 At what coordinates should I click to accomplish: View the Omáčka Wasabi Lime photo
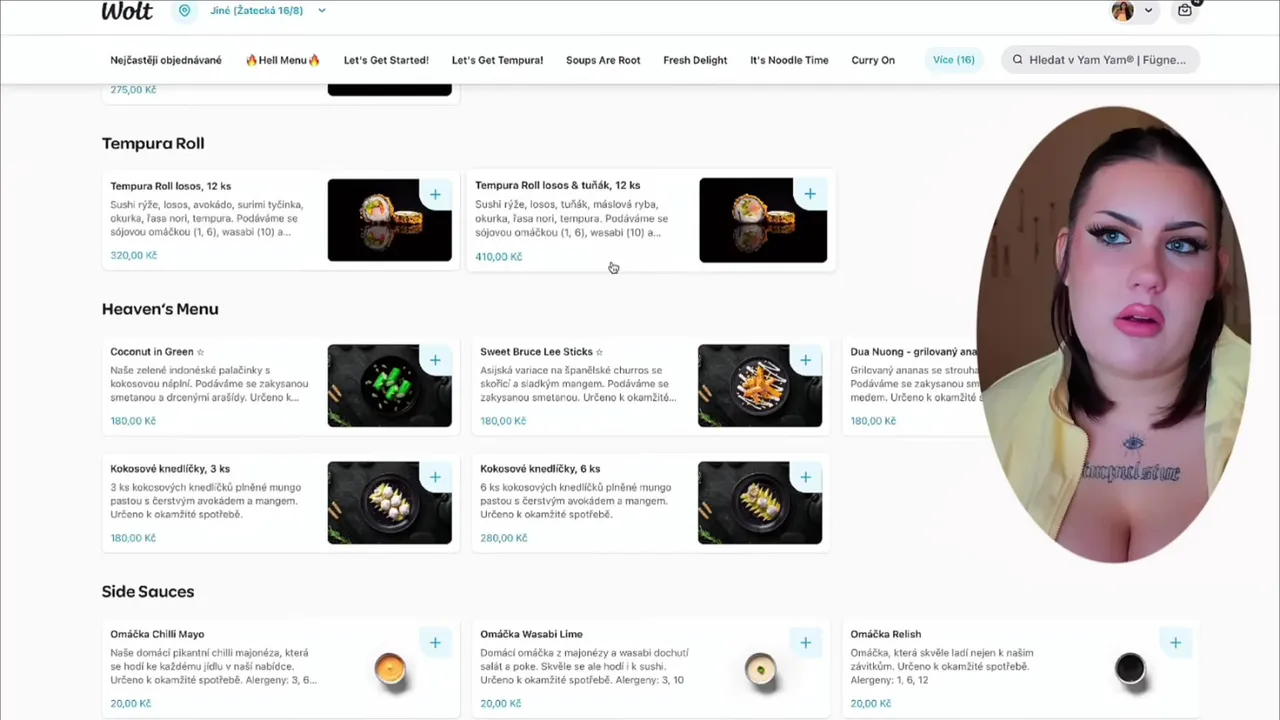[761, 669]
